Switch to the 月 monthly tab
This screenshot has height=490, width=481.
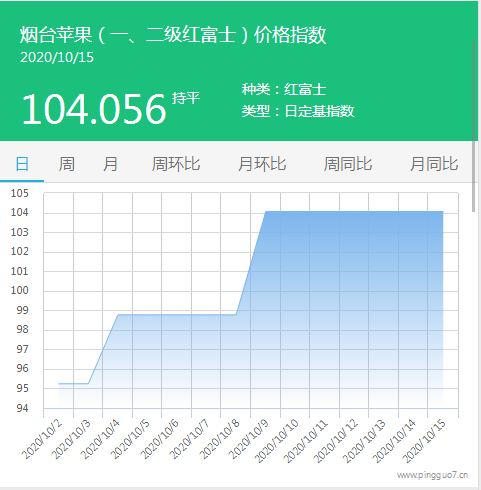coord(110,164)
